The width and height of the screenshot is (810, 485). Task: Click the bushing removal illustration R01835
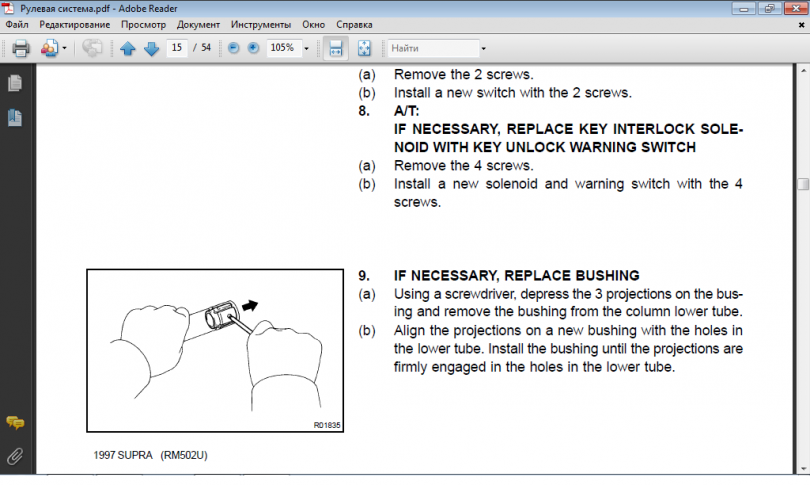click(x=215, y=350)
